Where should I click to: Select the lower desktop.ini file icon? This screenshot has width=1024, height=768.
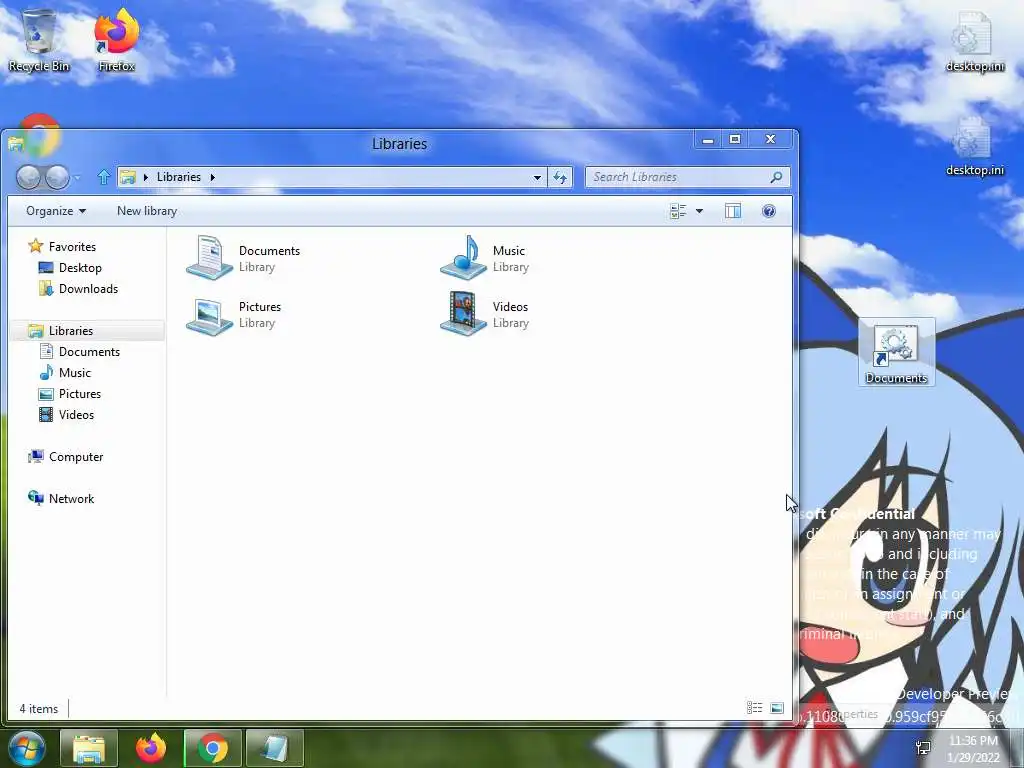coord(974,146)
